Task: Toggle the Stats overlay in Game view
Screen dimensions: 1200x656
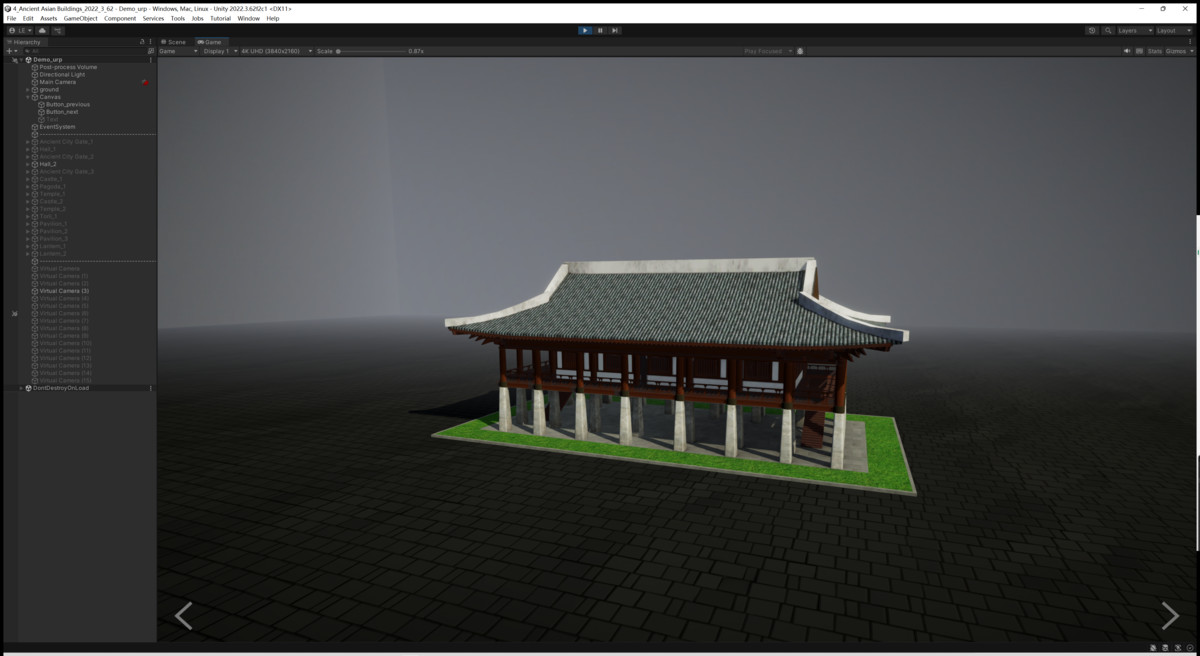Action: [1154, 51]
